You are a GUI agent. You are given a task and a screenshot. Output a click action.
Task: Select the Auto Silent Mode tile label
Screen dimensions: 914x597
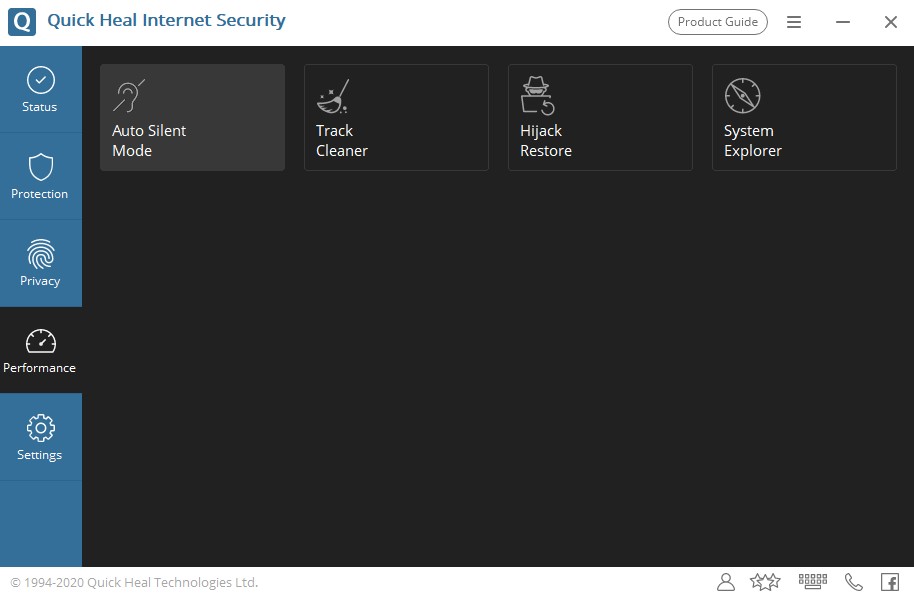[149, 141]
